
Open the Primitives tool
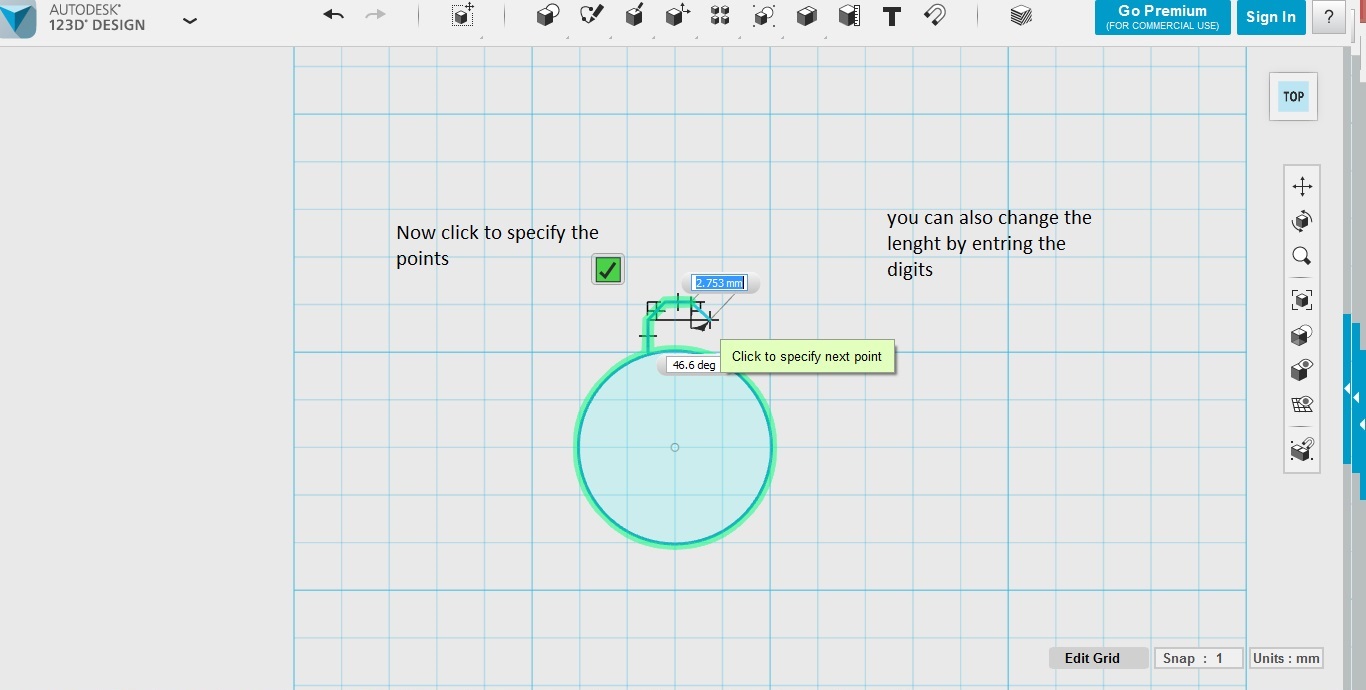(547, 15)
